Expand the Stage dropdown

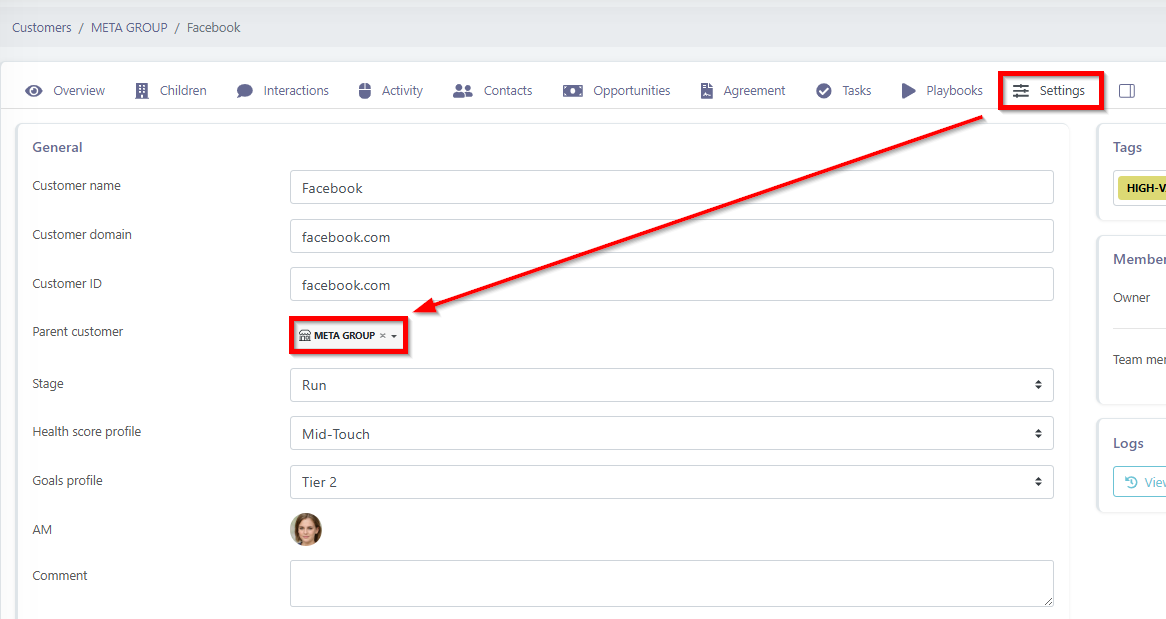671,385
